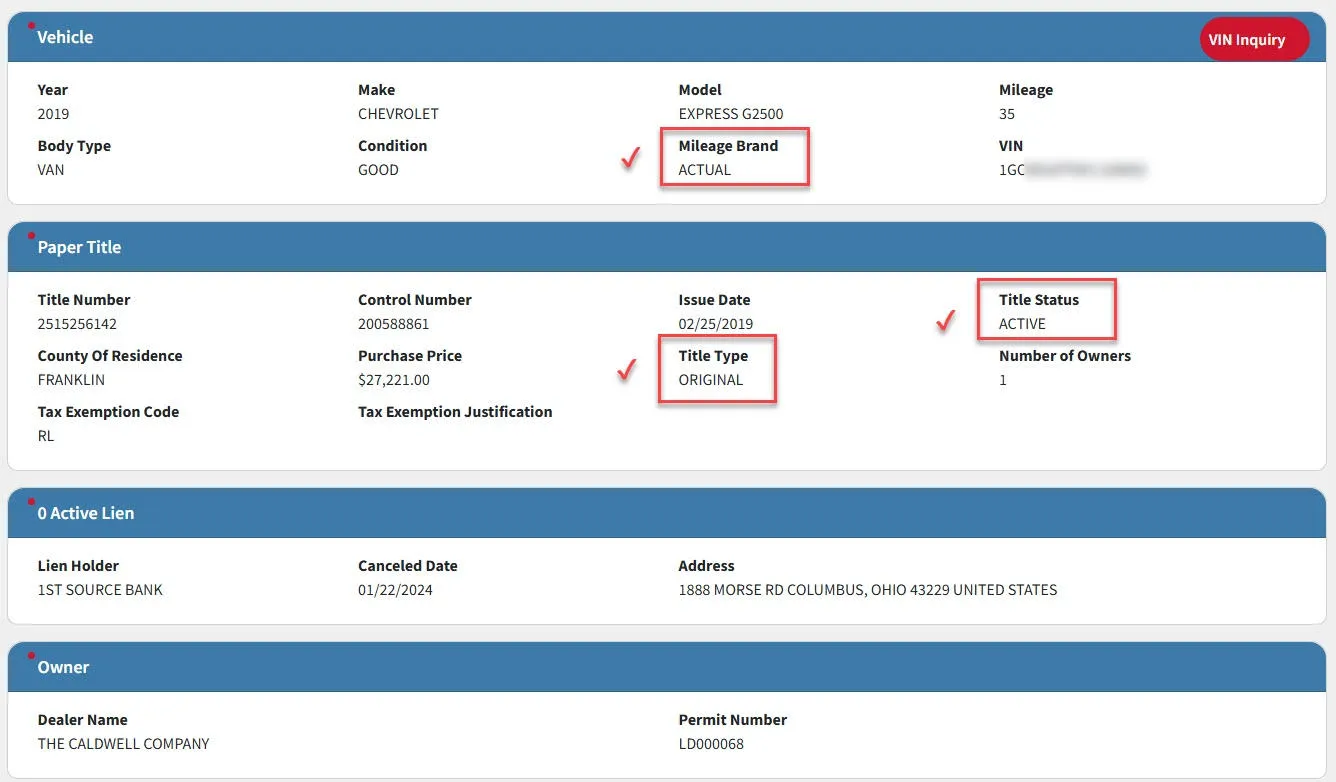
Task: Select the model value EXPRESS G2500
Action: click(x=731, y=114)
